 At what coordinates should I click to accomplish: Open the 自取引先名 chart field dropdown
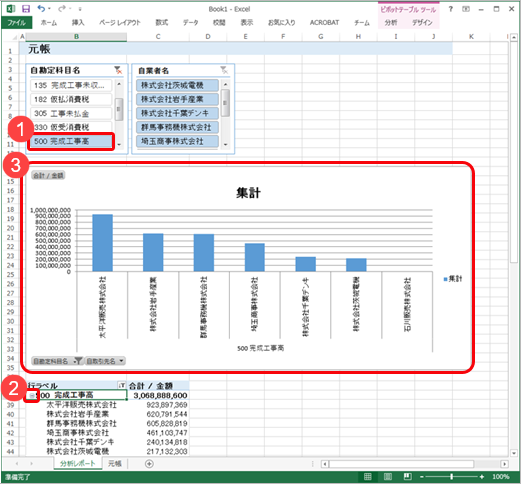[105, 361]
